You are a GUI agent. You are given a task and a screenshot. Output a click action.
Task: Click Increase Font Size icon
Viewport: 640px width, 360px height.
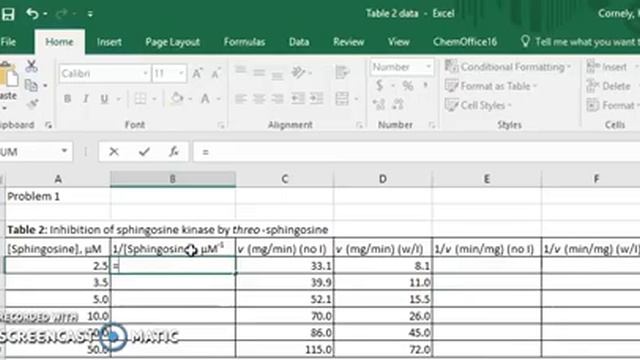pos(198,73)
